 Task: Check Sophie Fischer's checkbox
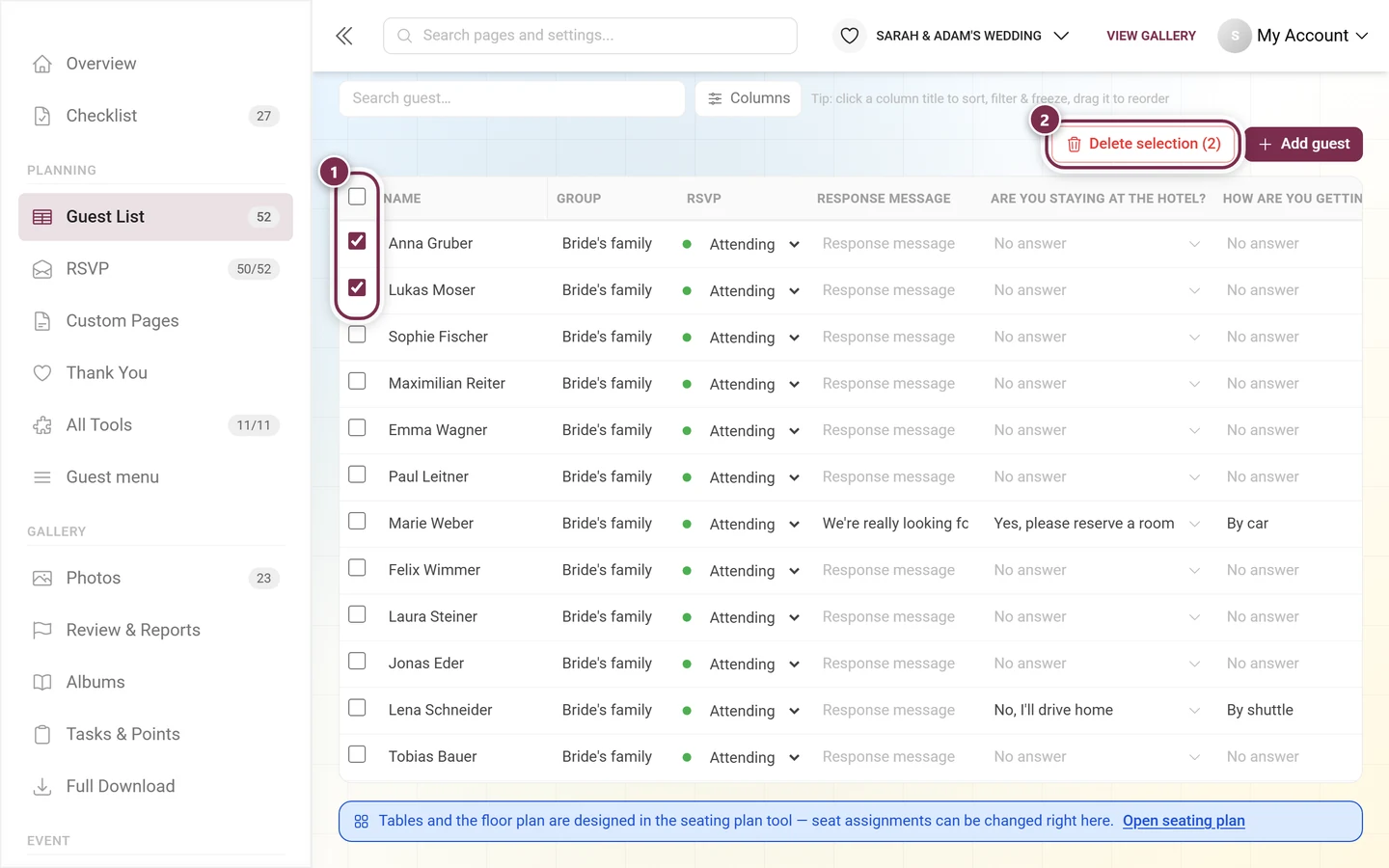pos(357,335)
